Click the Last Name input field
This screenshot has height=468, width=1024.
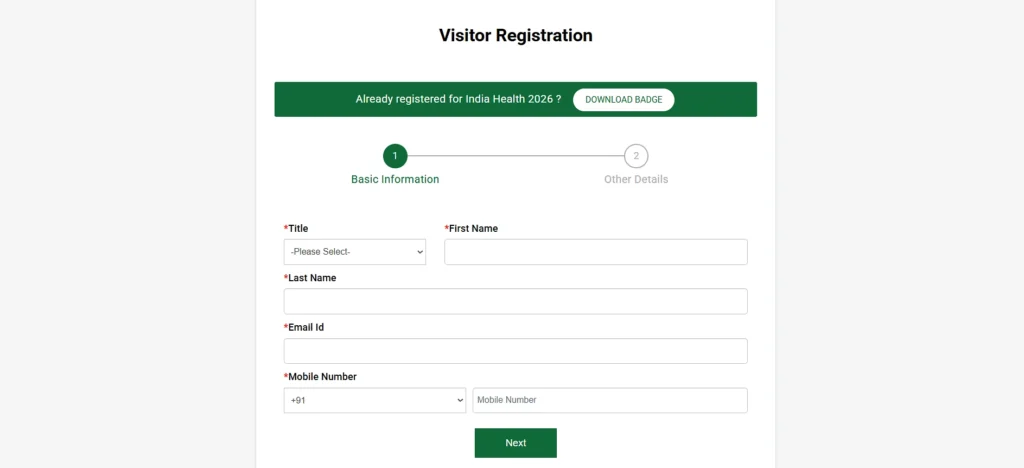(x=515, y=302)
